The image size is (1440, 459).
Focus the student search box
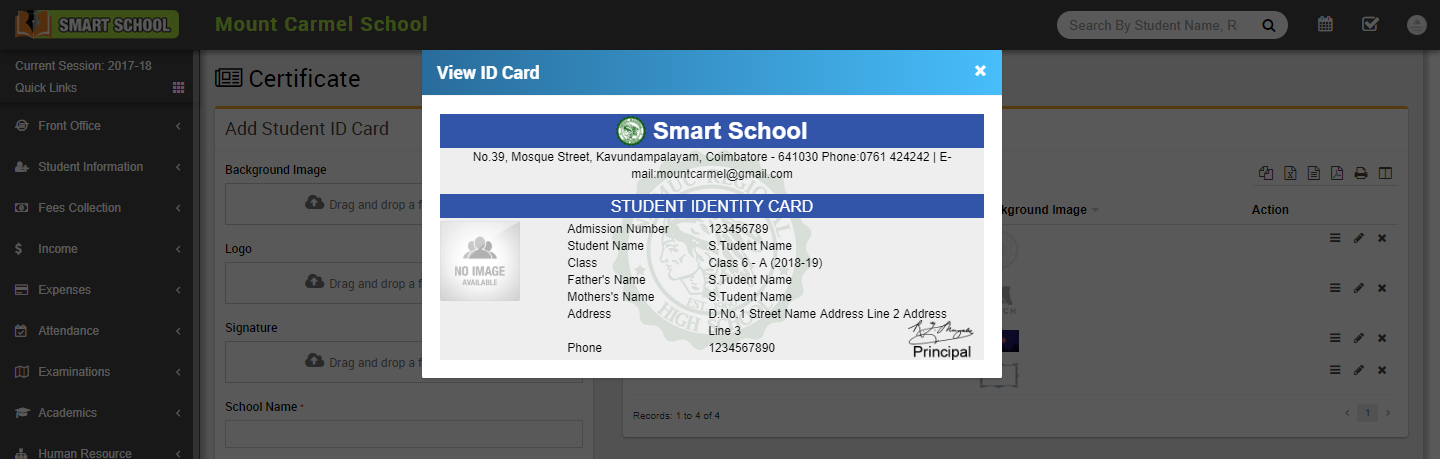(x=1155, y=26)
